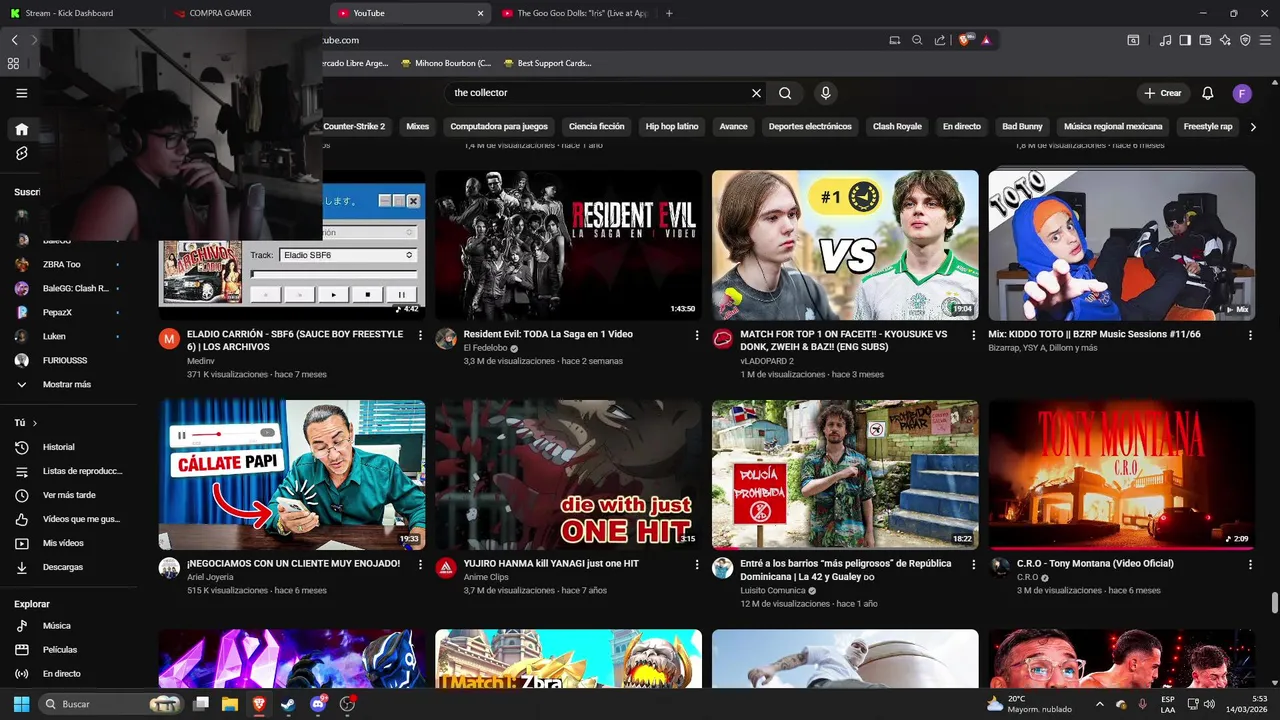Open Brave Shields lion icon
The image size is (1280, 720).
(x=965, y=40)
